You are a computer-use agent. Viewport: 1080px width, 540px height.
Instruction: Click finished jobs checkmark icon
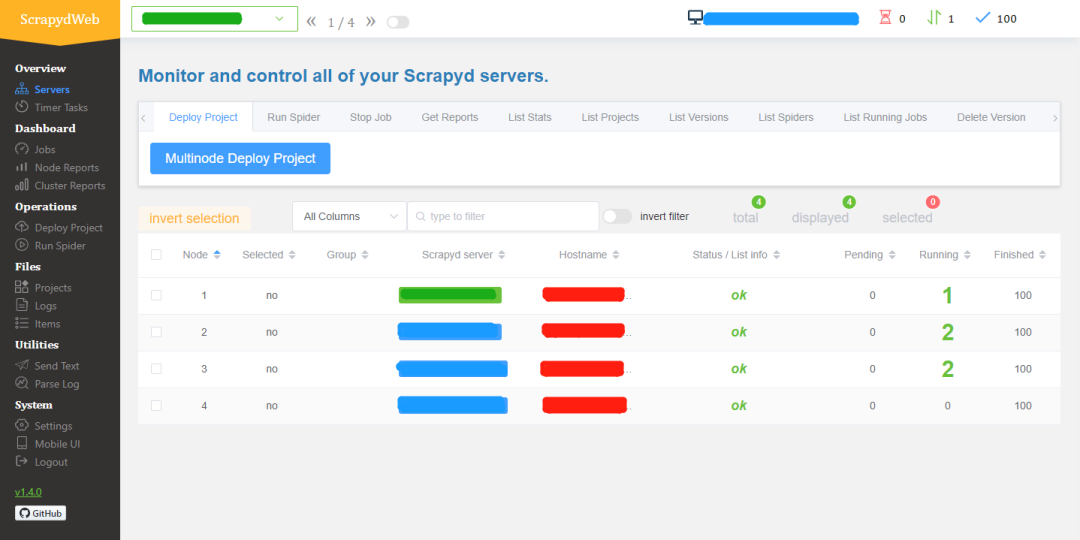(x=983, y=18)
